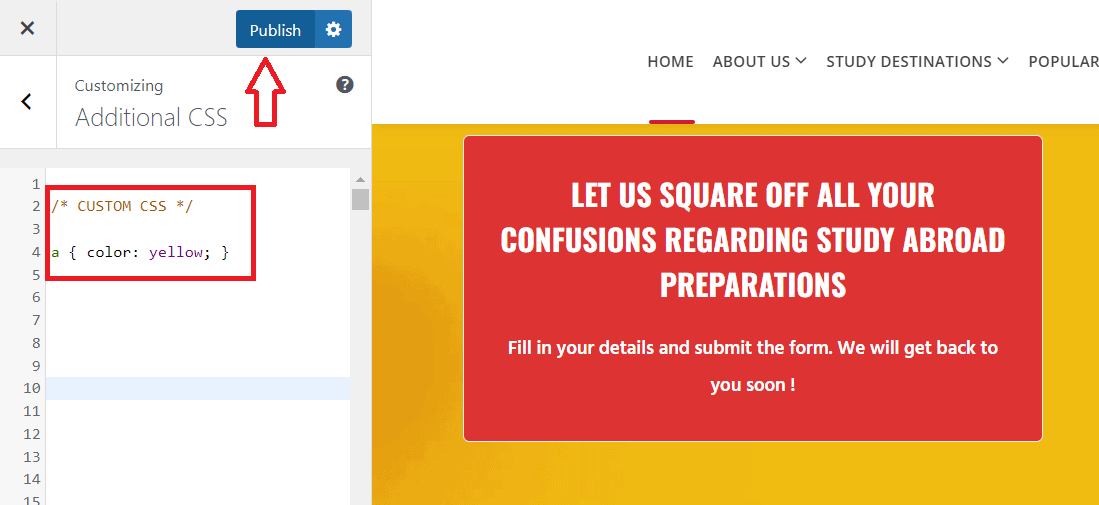
Task: Click the 'yellow' value in the CSS
Action: pyautogui.click(x=175, y=252)
